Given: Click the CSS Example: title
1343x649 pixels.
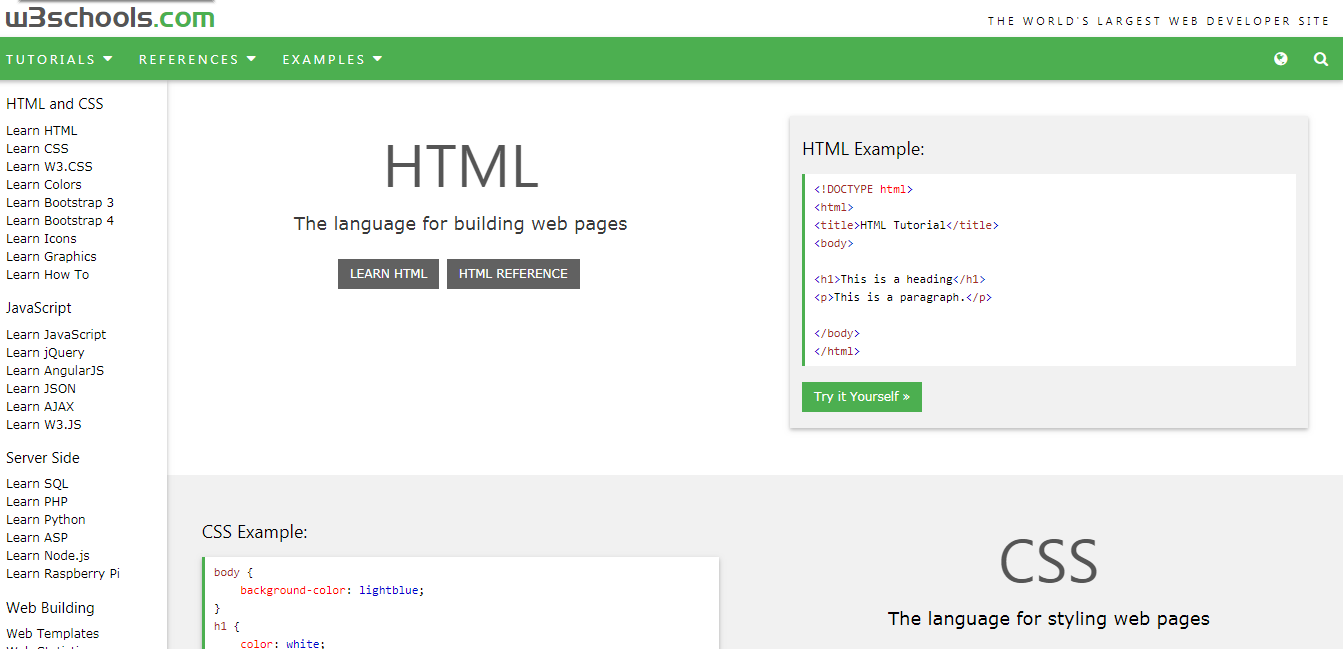Looking at the screenshot, I should [255, 532].
